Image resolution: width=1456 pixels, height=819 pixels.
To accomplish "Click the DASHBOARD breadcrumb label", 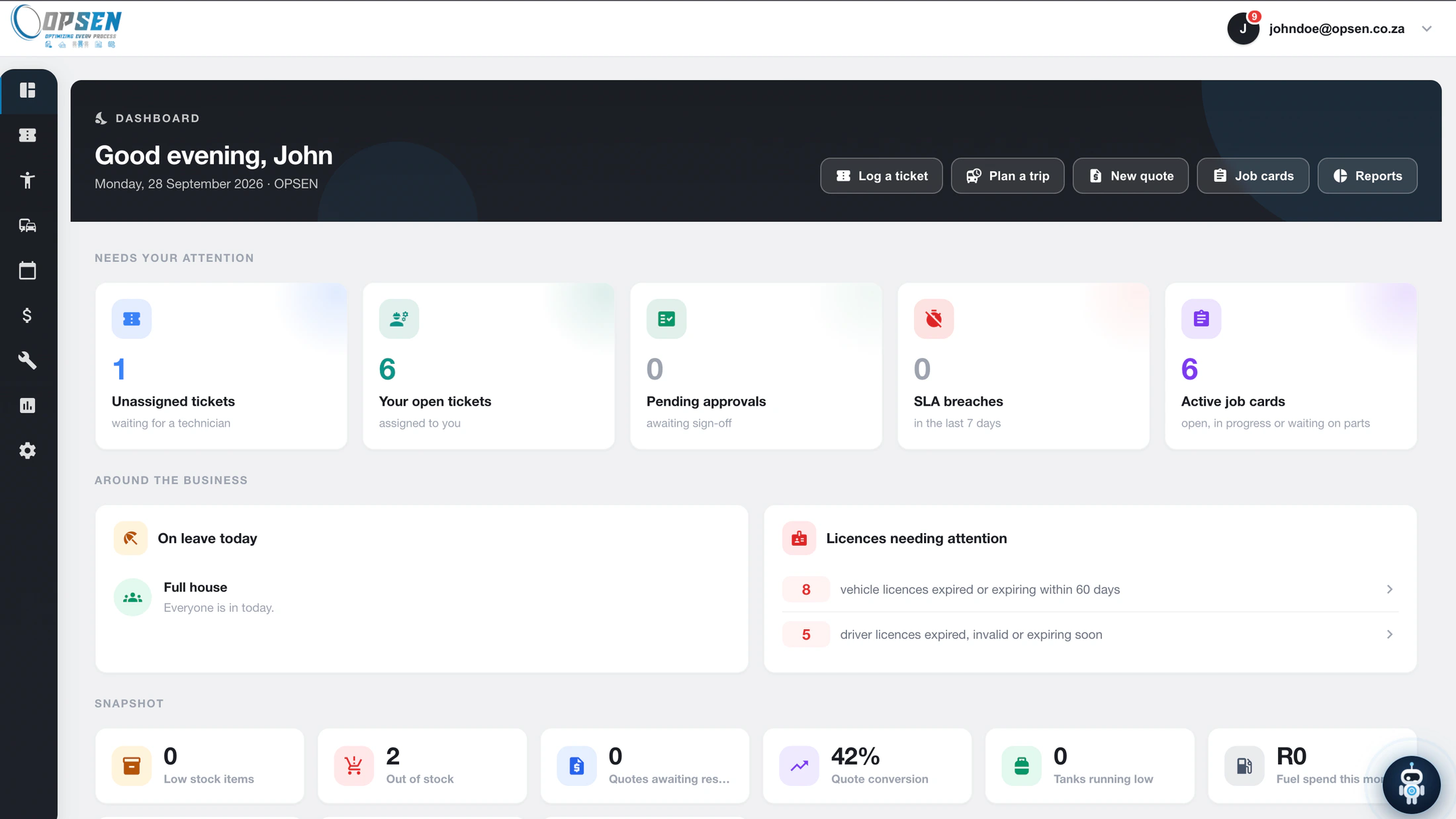I will pos(158,118).
